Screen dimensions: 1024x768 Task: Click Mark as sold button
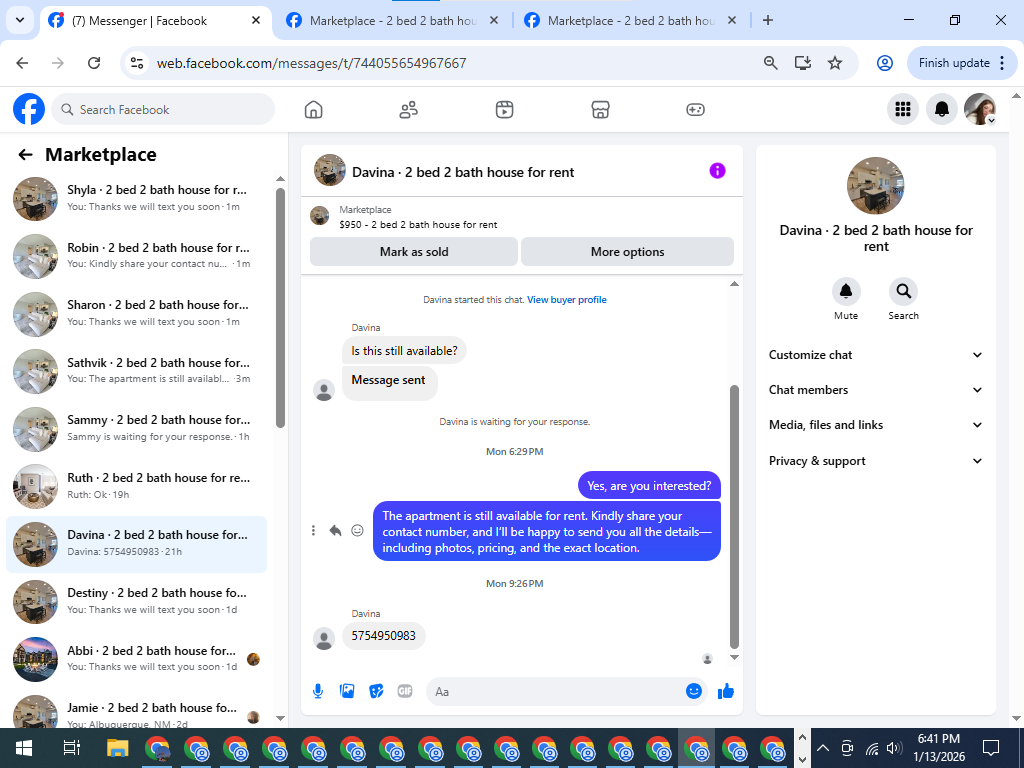click(x=414, y=251)
